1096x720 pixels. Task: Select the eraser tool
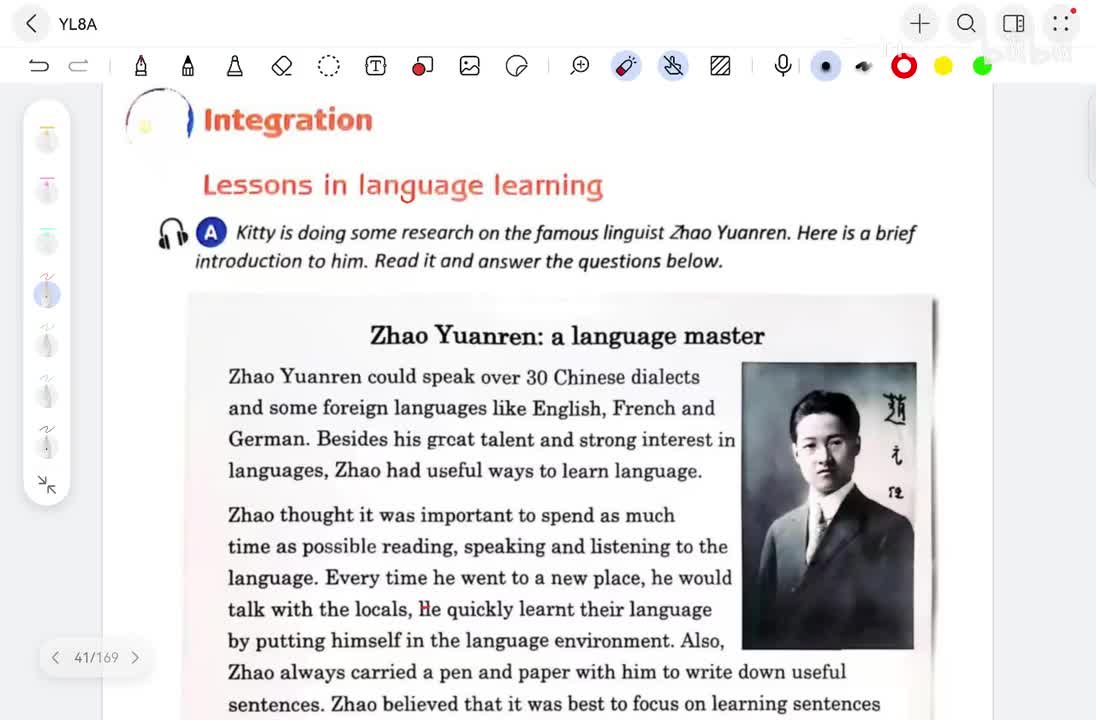282,66
